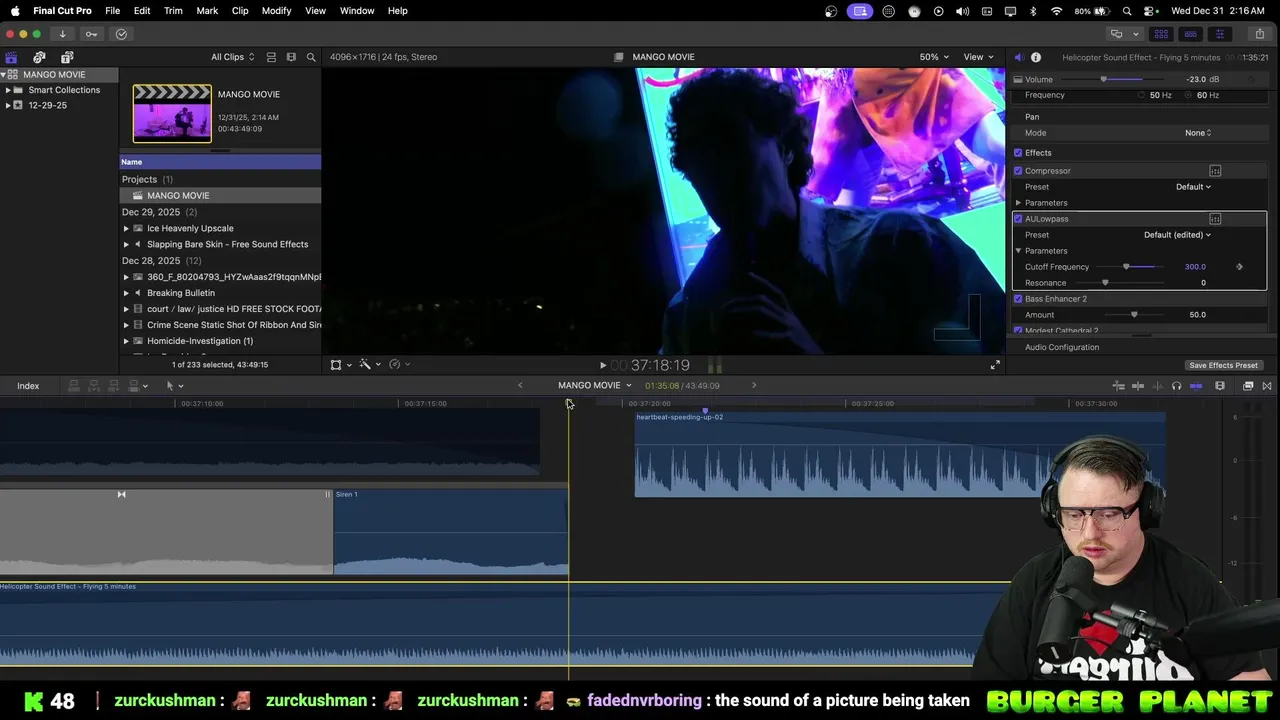Toggle filmstrip/list view icon in browser
This screenshot has height=720, width=1280.
tap(291, 57)
